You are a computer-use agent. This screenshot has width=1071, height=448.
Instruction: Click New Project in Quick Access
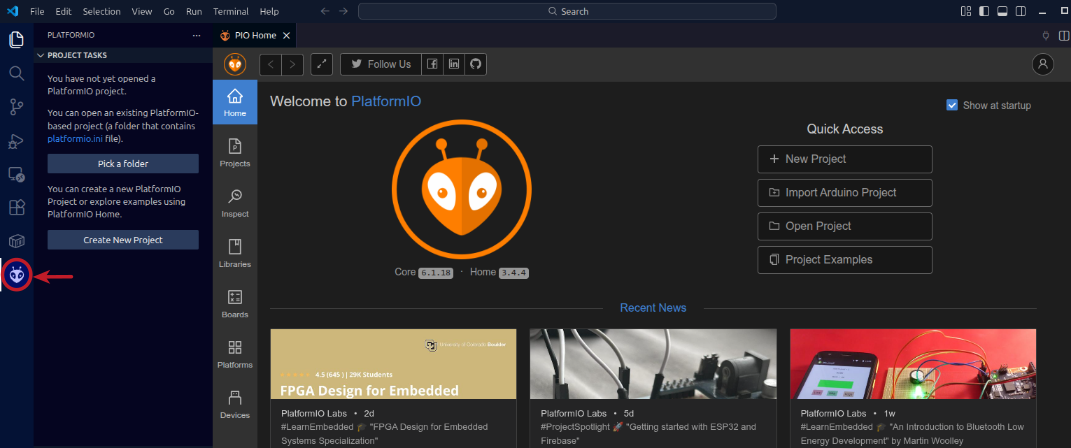pyautogui.click(x=844, y=159)
